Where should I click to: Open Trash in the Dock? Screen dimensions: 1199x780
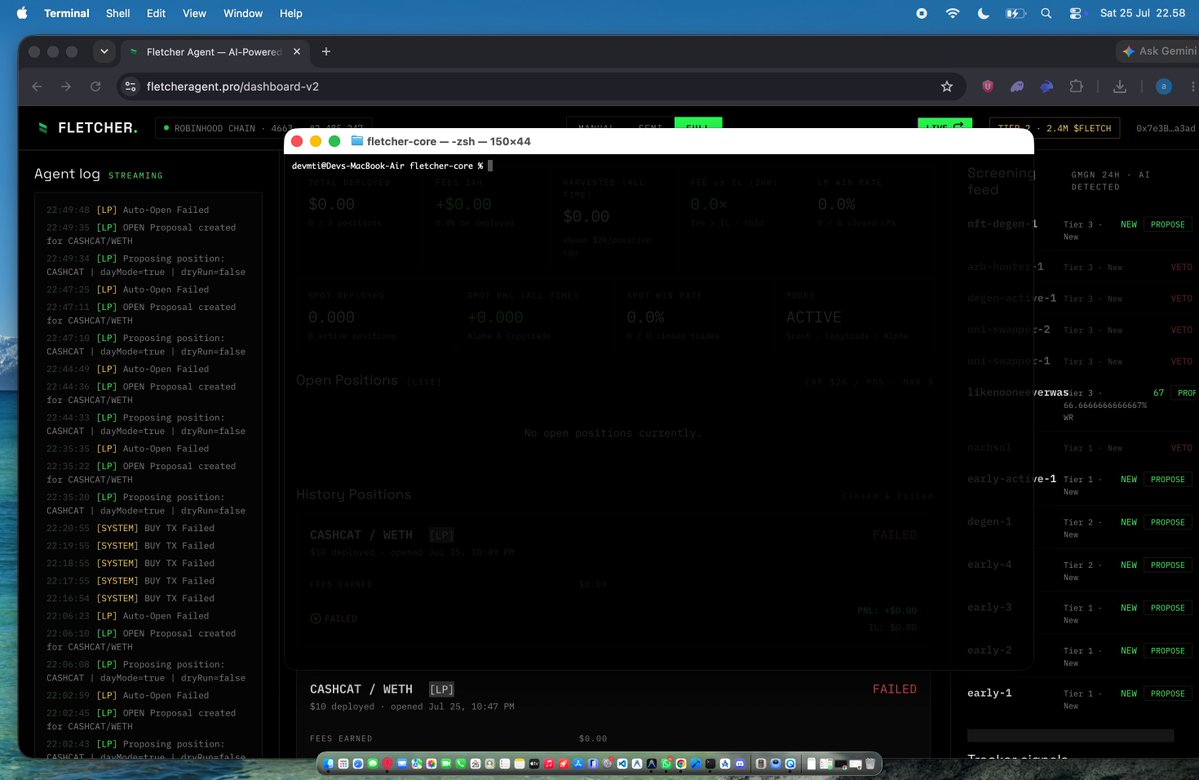[x=869, y=763]
